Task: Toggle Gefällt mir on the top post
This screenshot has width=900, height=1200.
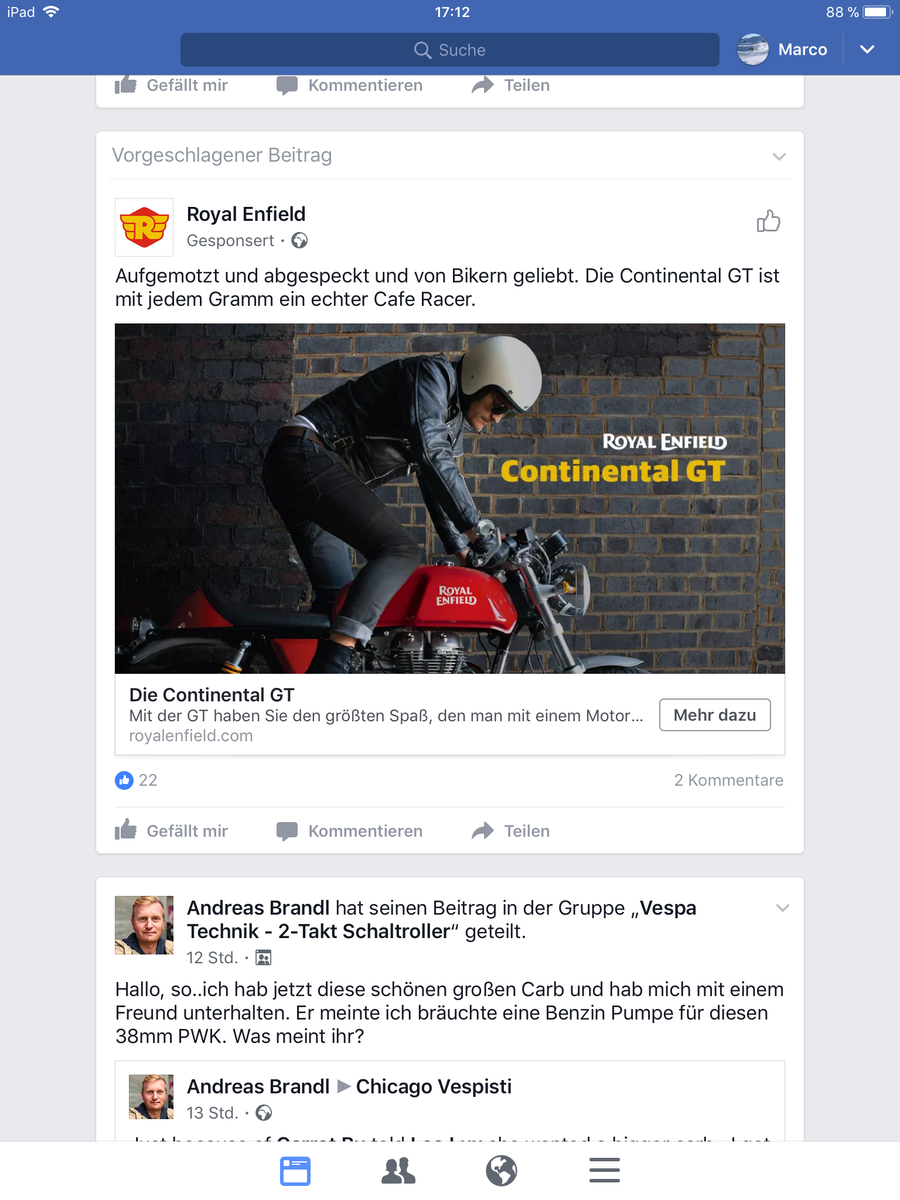Action: 172,86
